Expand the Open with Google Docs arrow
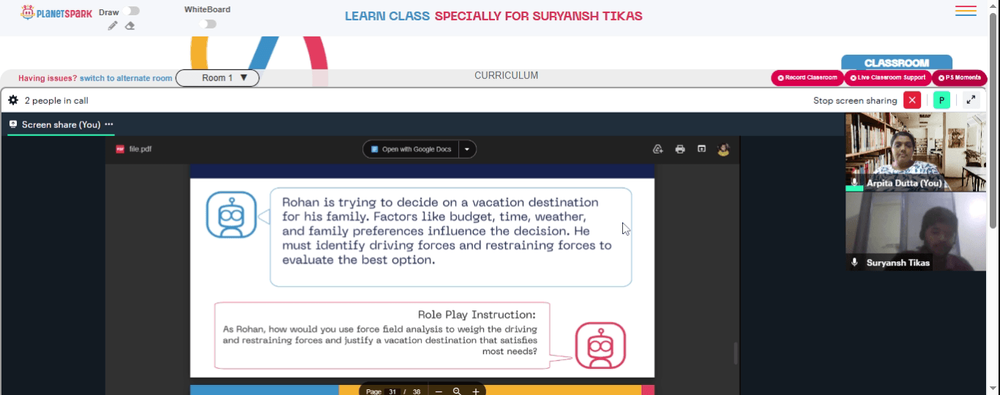1000x395 pixels. click(467, 149)
